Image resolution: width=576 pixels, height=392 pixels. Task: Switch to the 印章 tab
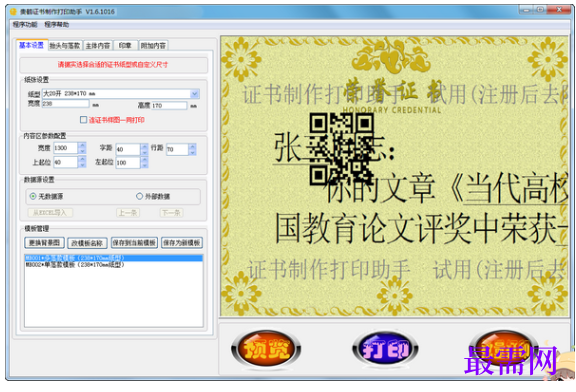125,46
